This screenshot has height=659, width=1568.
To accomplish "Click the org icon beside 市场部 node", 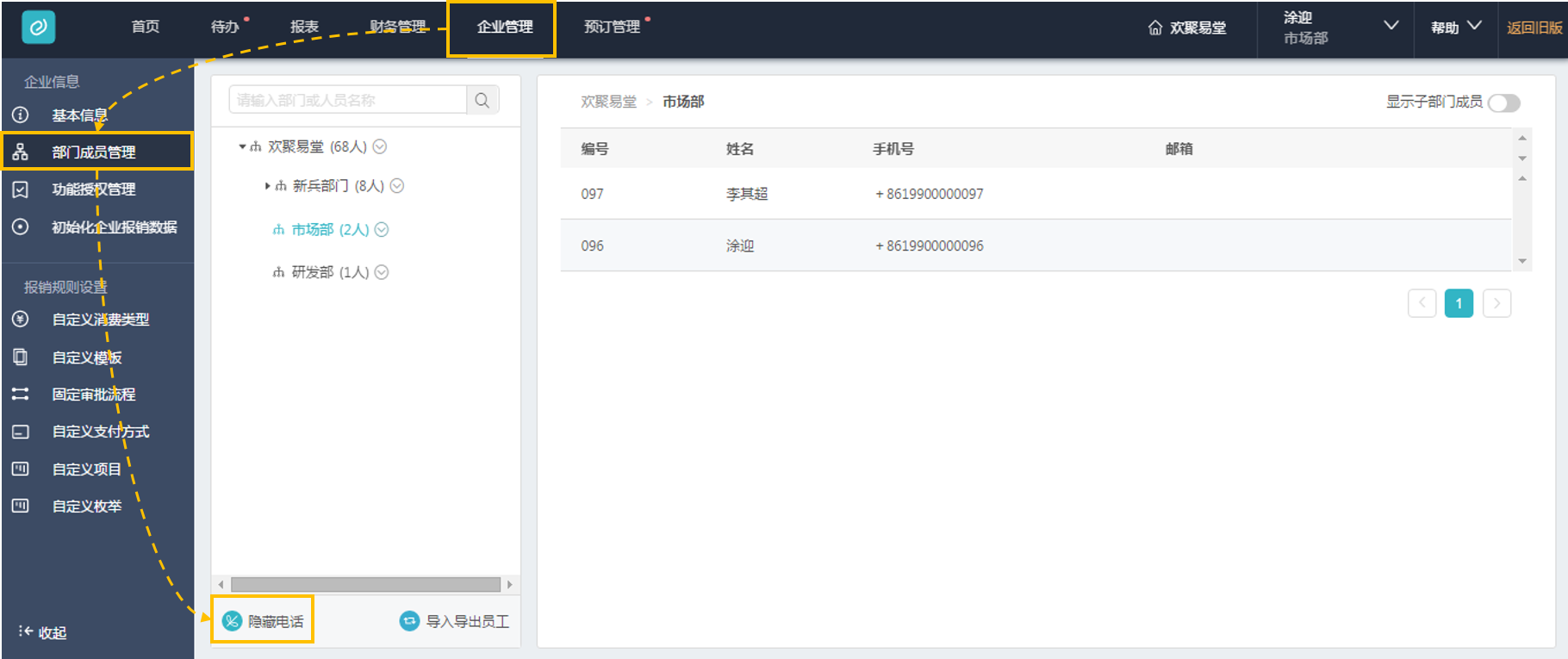I will [x=278, y=230].
